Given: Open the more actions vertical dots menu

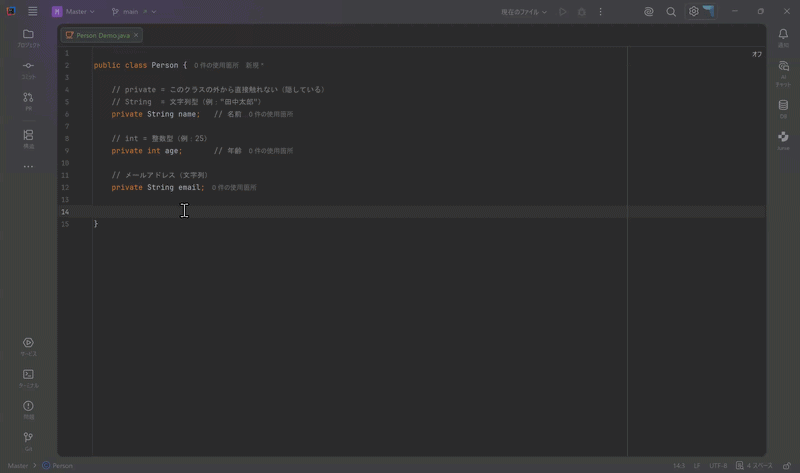Looking at the screenshot, I should point(601,12).
